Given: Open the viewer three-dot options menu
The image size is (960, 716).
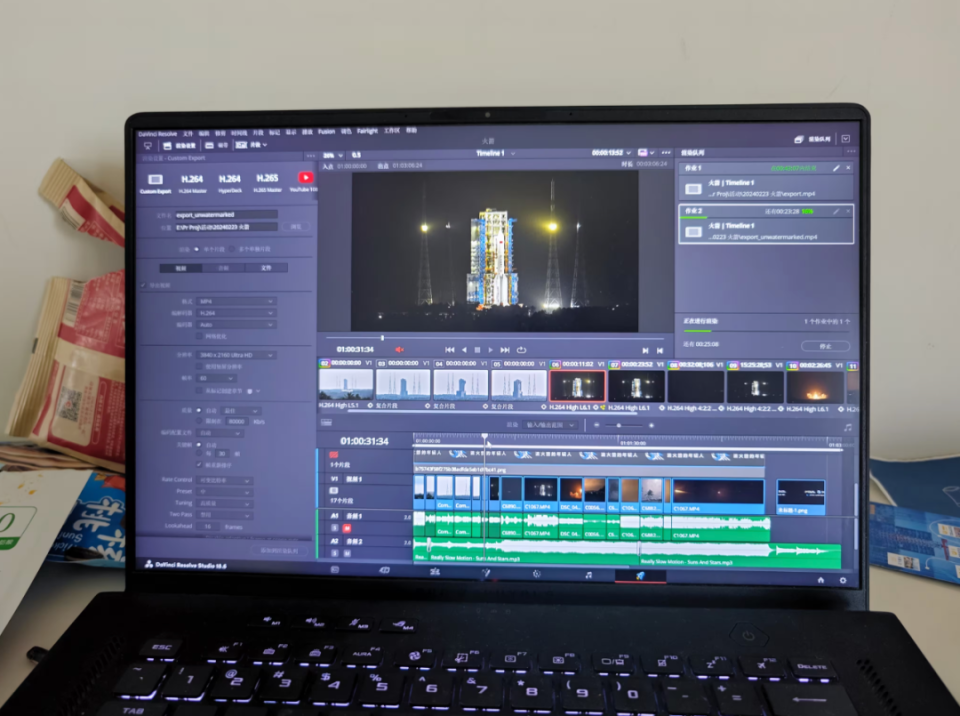Looking at the screenshot, I should pos(666,153).
